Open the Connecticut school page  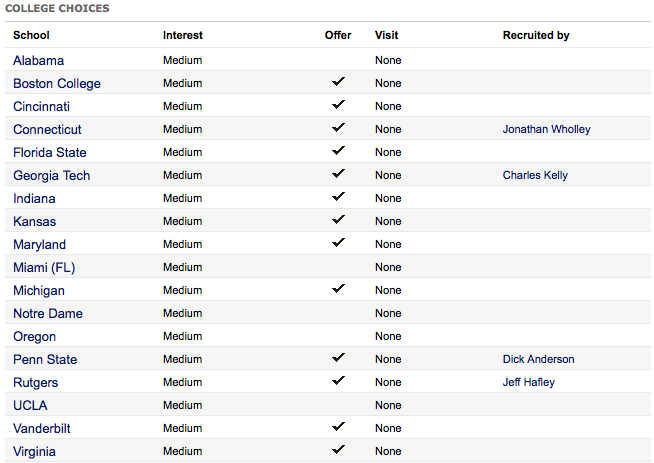click(x=47, y=129)
